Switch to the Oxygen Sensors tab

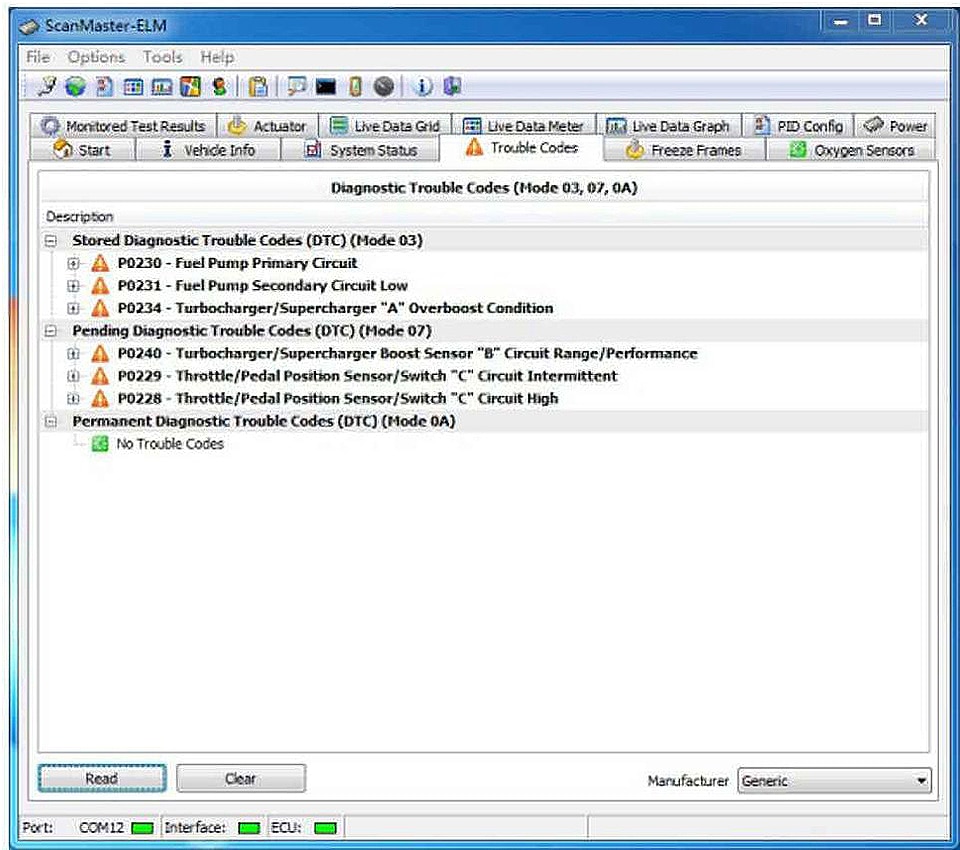[851, 150]
